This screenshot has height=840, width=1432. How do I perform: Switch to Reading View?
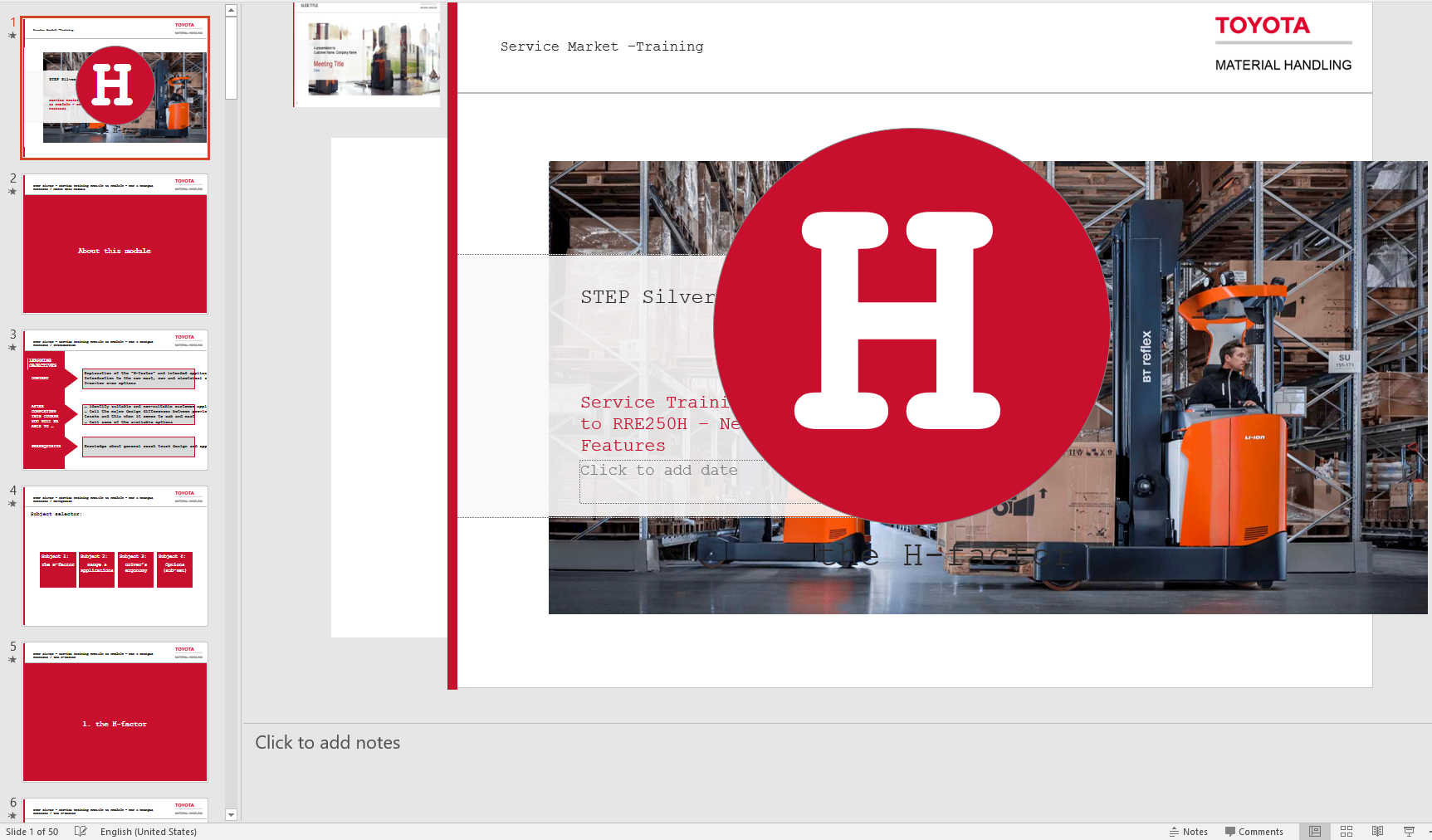tap(1377, 831)
